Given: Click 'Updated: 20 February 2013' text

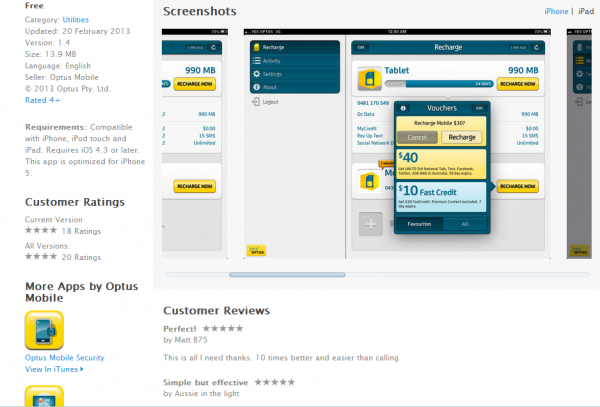Looking at the screenshot, I should click(77, 31).
